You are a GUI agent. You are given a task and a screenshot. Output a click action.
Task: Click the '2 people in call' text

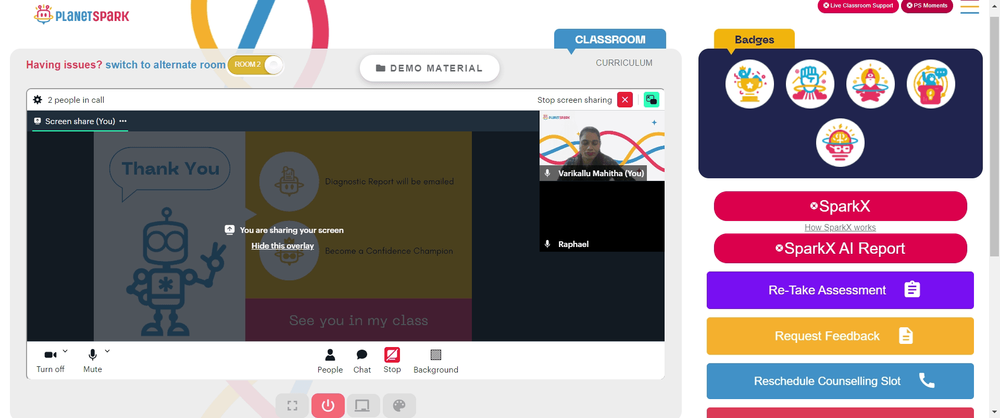[76, 100]
